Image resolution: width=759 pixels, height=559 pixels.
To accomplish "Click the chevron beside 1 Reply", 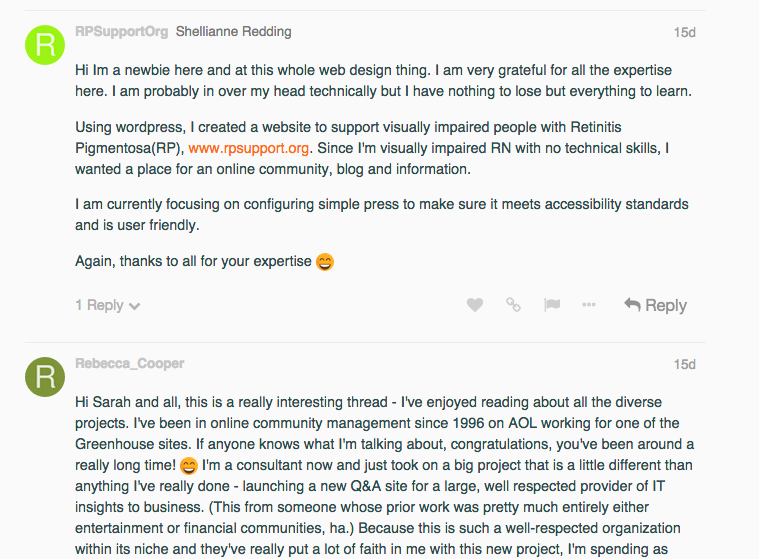I will click(135, 306).
